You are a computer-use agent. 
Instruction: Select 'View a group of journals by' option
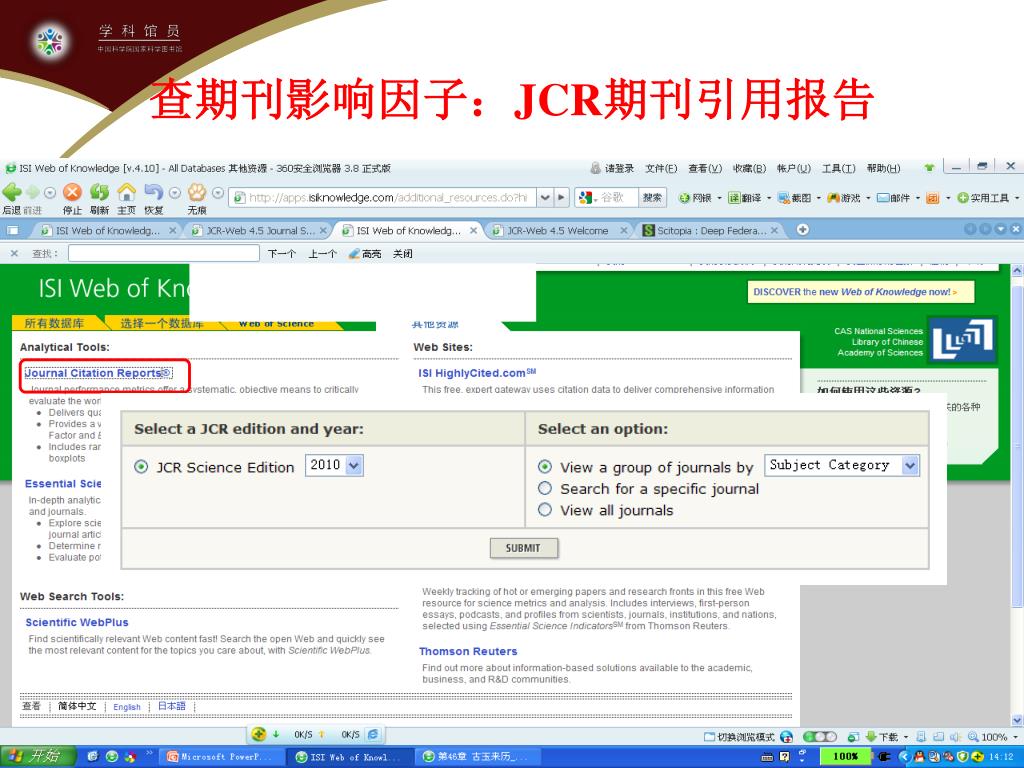[x=545, y=467]
